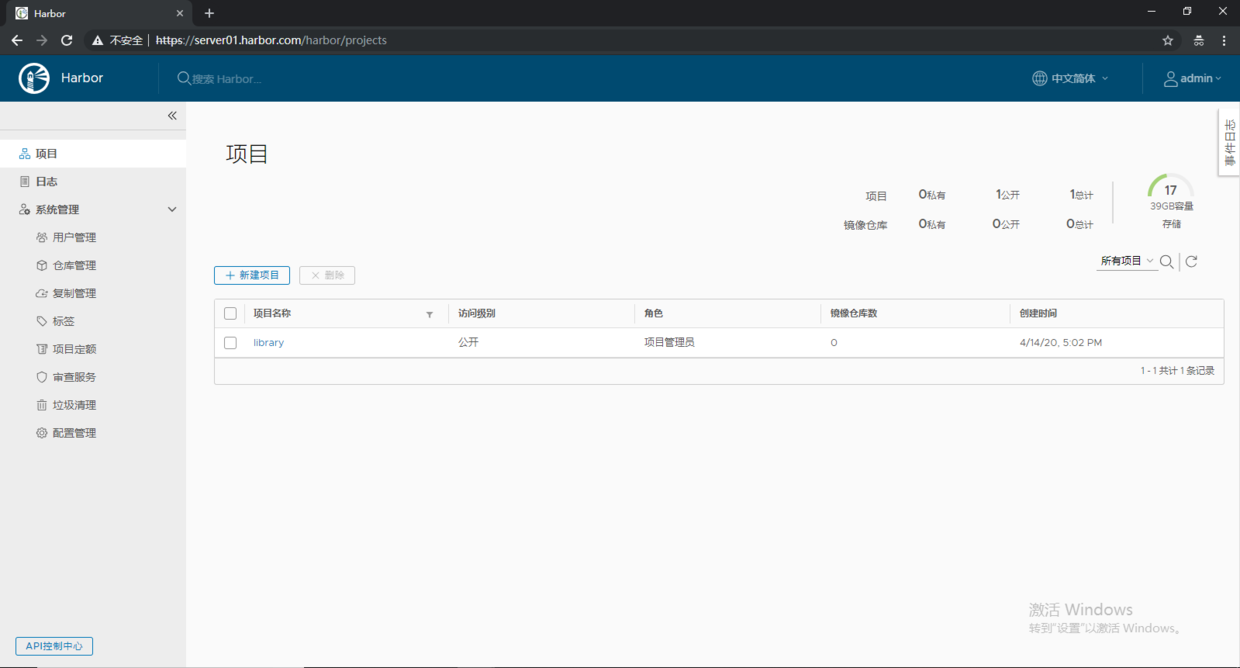Reload the page with browser refresh icon
The width and height of the screenshot is (1240, 668).
click(67, 41)
